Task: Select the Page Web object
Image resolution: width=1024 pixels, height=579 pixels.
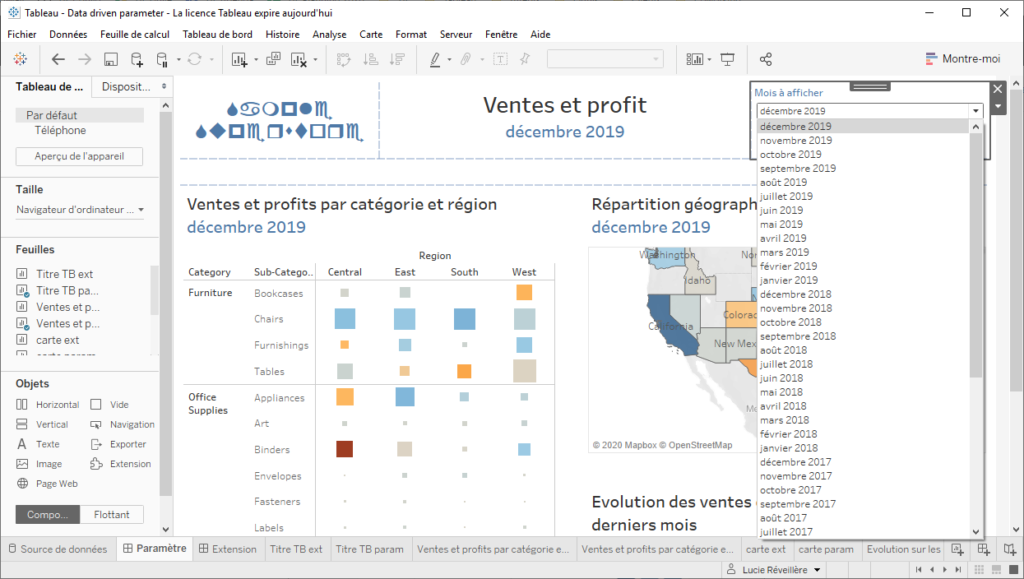Action: 48,484
